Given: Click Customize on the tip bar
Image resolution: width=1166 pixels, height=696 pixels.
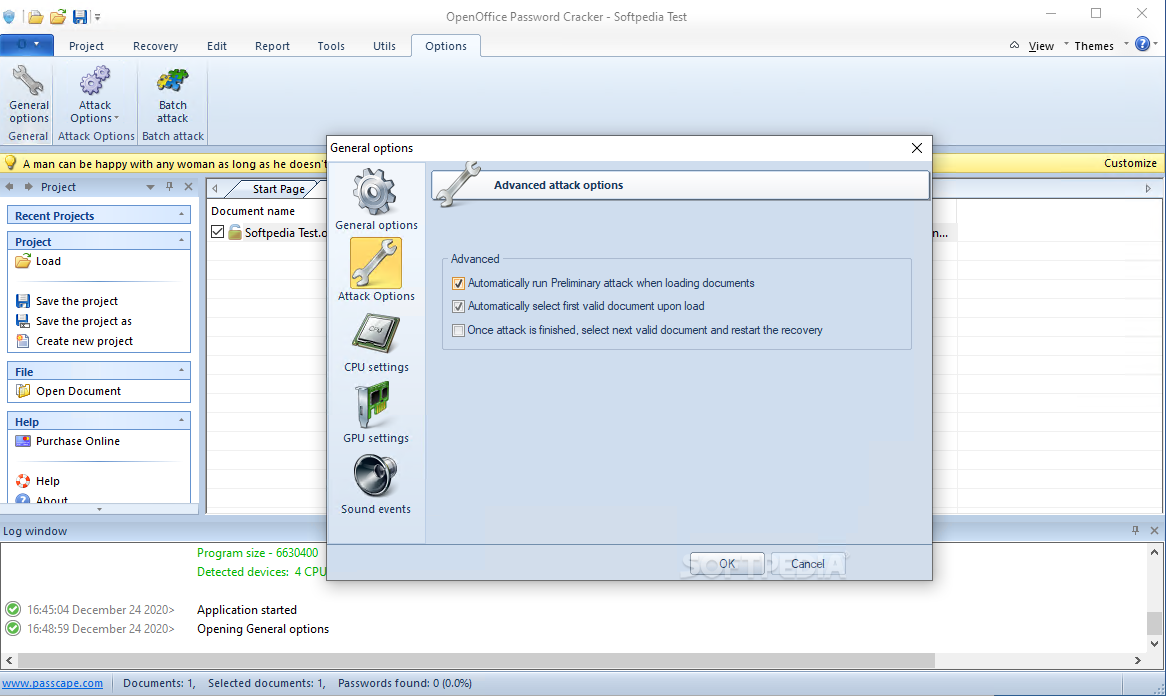Looking at the screenshot, I should (1130, 163).
